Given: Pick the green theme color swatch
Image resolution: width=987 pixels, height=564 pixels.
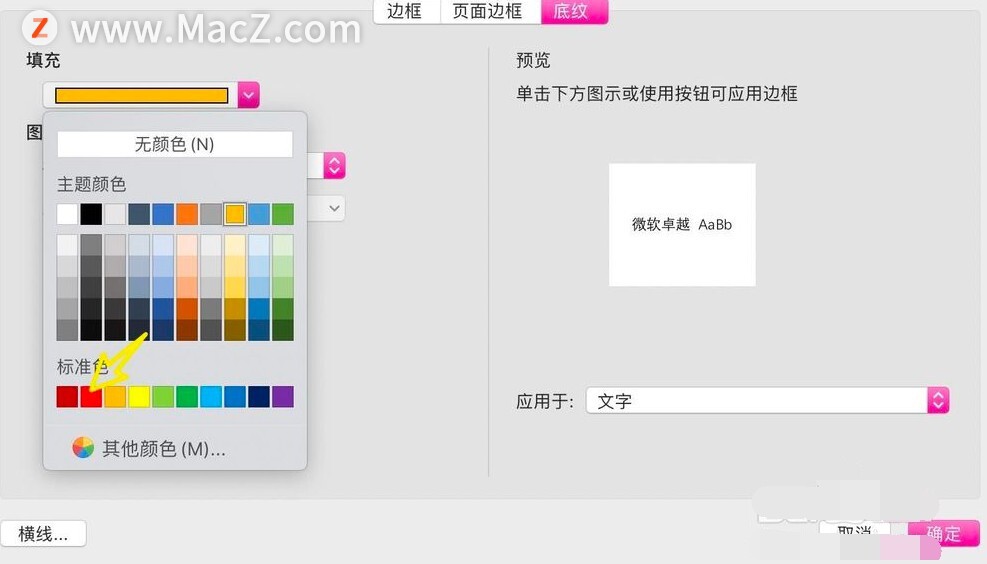Looking at the screenshot, I should click(x=283, y=214).
